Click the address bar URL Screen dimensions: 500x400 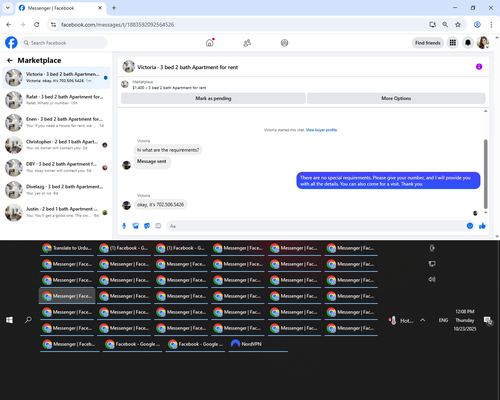pyautogui.click(x=117, y=25)
